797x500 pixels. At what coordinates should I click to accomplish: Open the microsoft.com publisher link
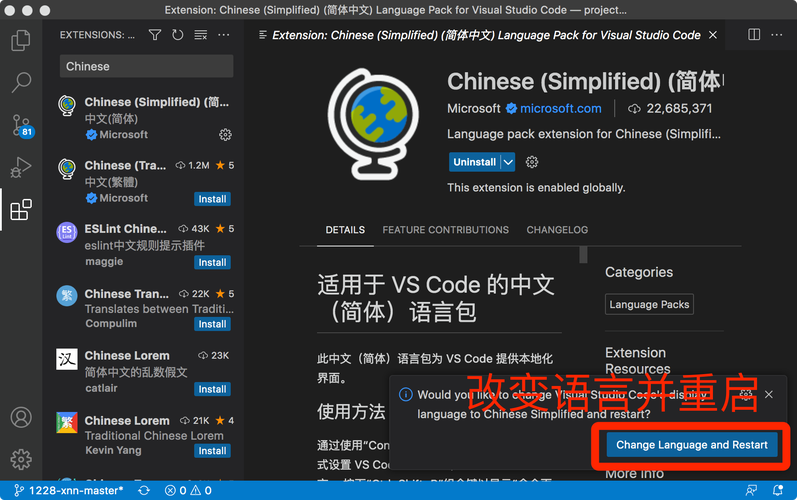tap(561, 108)
